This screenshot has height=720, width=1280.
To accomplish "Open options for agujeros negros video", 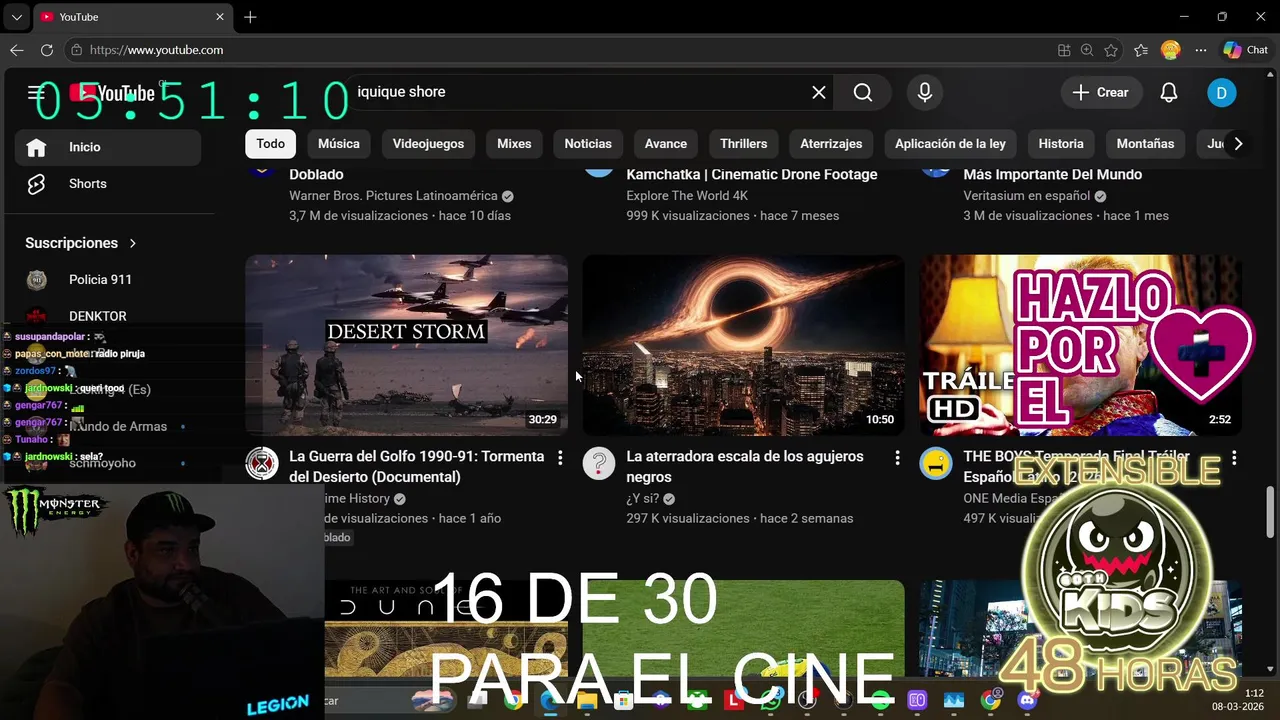I will [x=897, y=458].
